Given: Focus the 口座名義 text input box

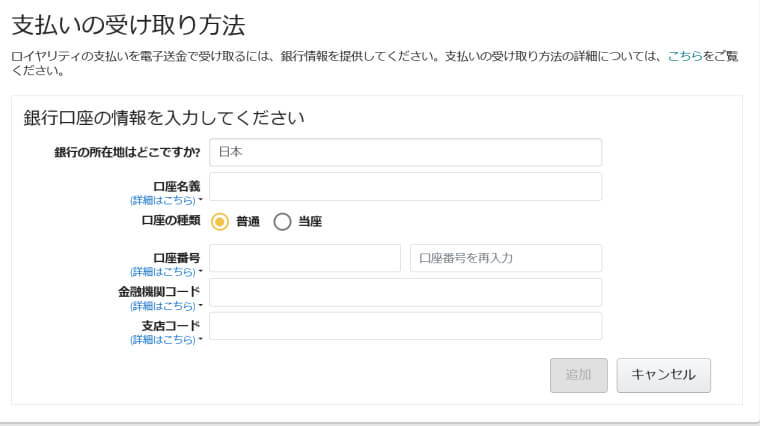Looking at the screenshot, I should tap(406, 187).
